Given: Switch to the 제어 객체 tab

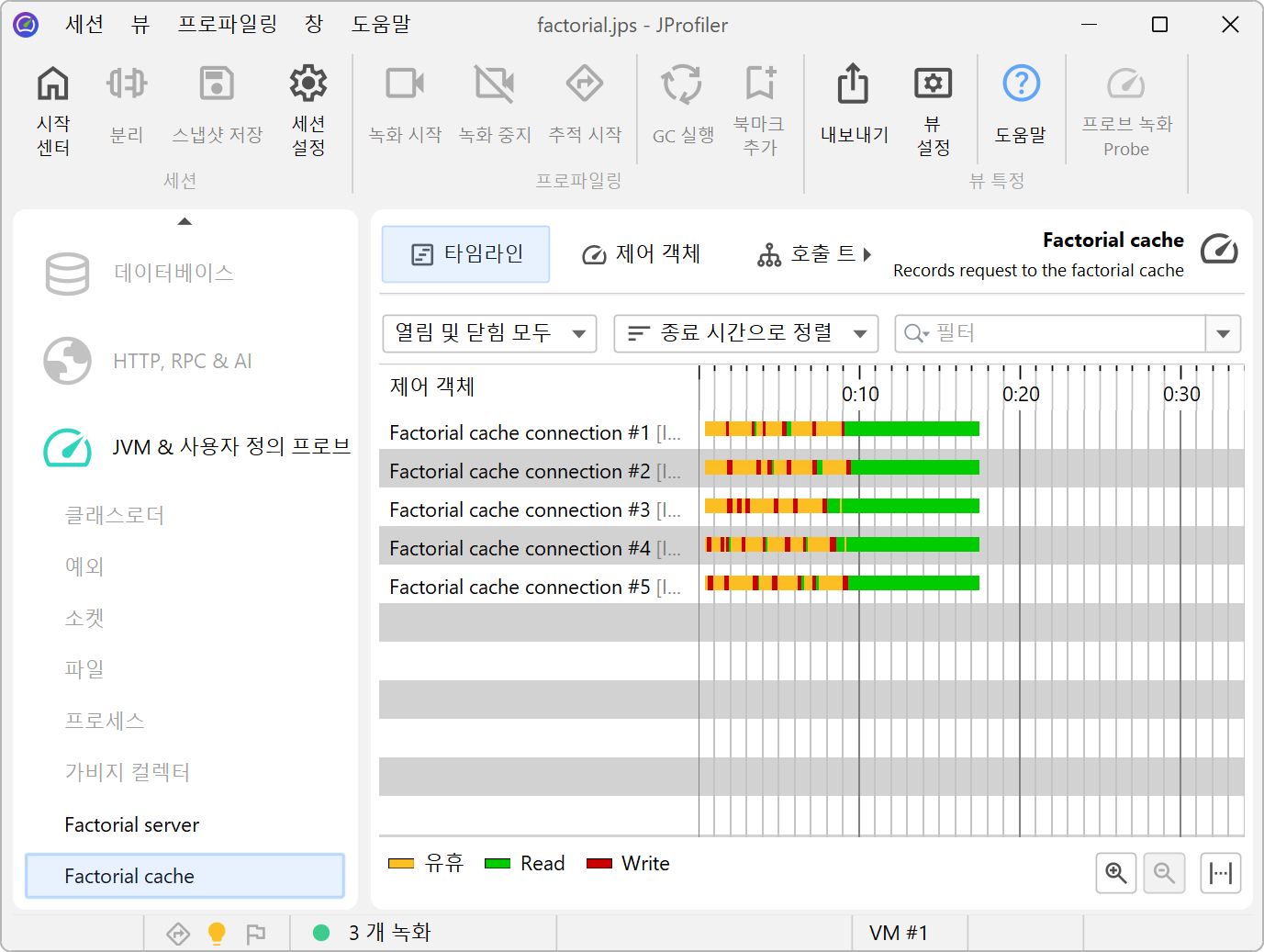Looking at the screenshot, I should (642, 254).
